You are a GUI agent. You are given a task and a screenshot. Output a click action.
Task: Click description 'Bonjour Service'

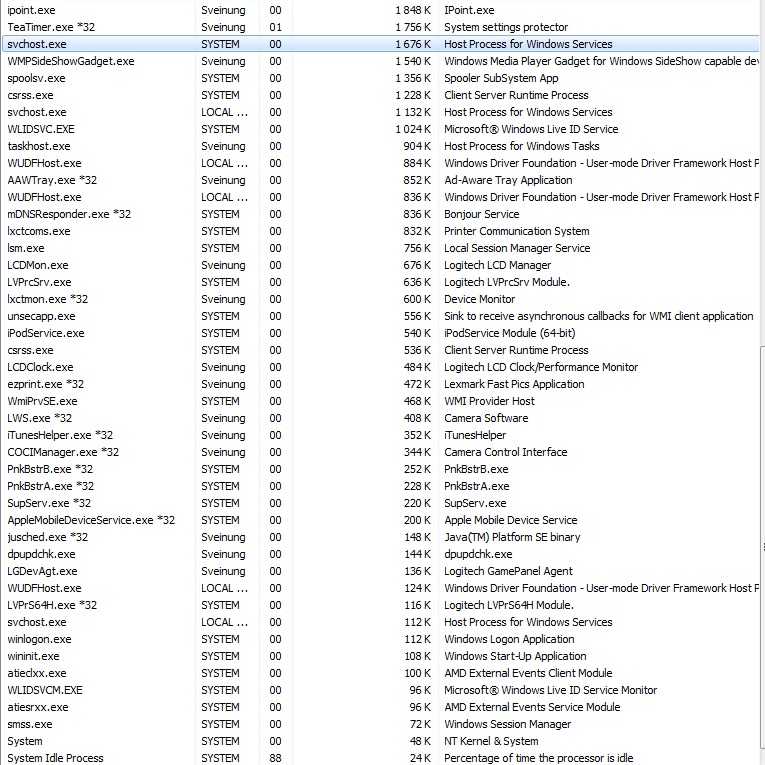[x=482, y=214]
